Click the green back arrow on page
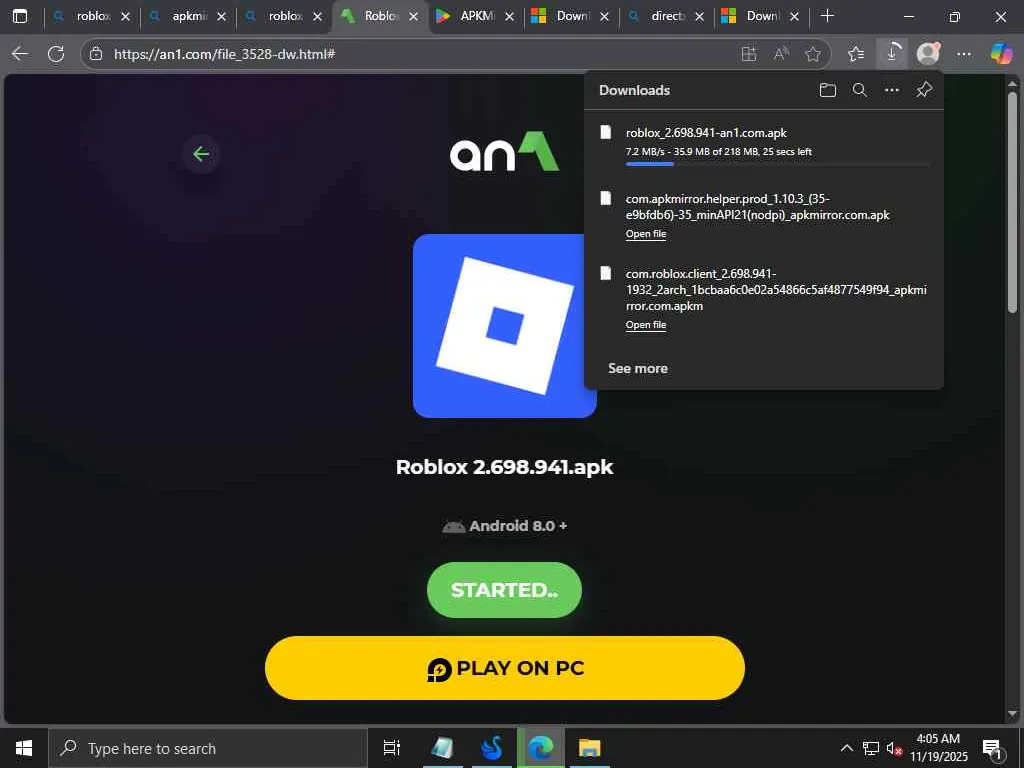The width and height of the screenshot is (1024, 768). 201,154
